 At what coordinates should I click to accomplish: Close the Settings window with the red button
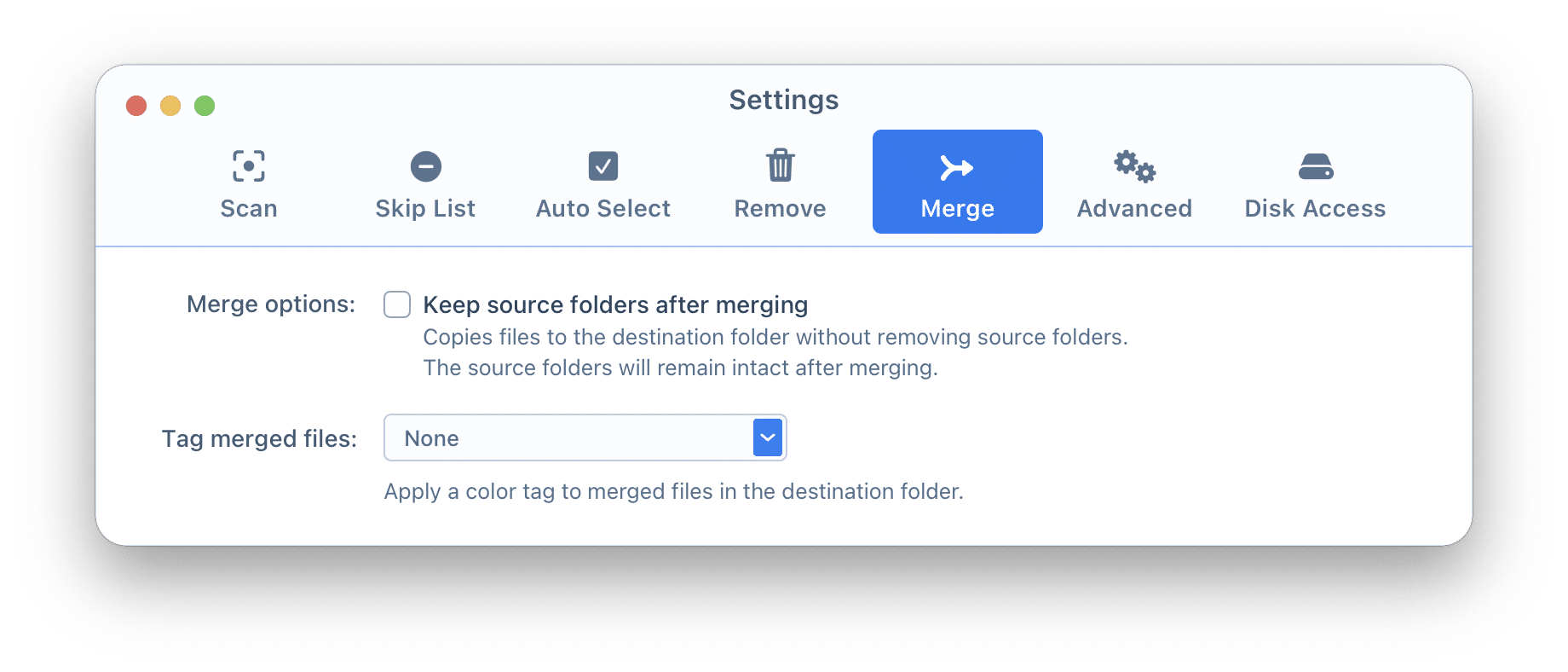click(136, 106)
